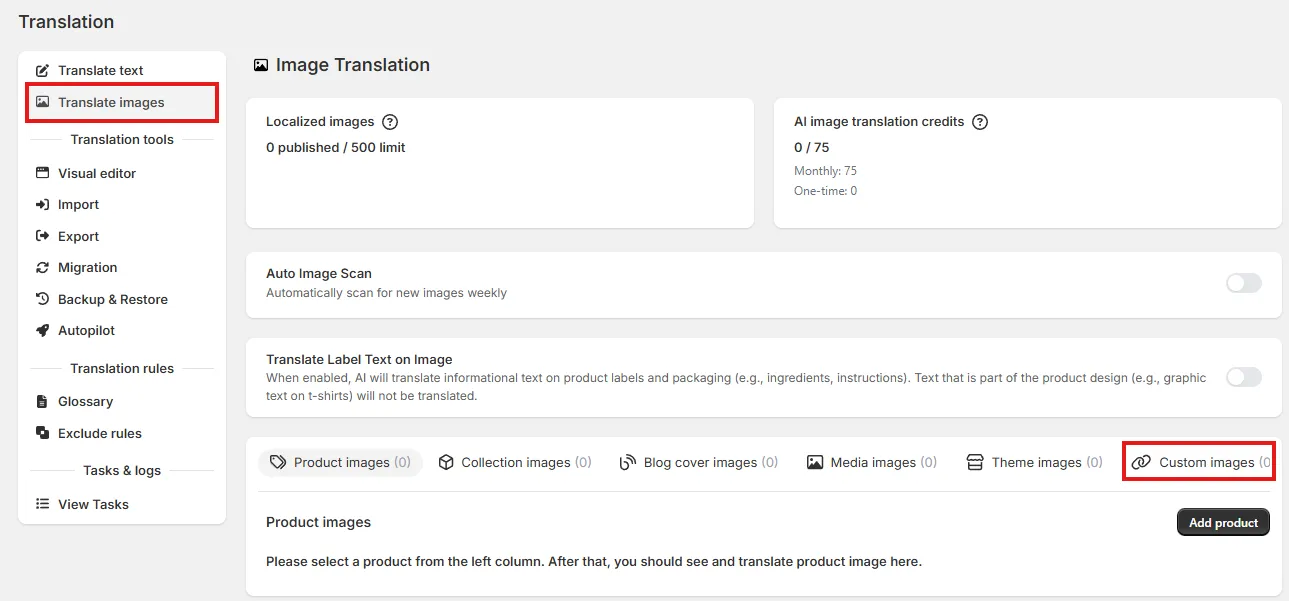This screenshot has height=601, width=1289.
Task: Click the Export arrow icon
Action: [42, 236]
